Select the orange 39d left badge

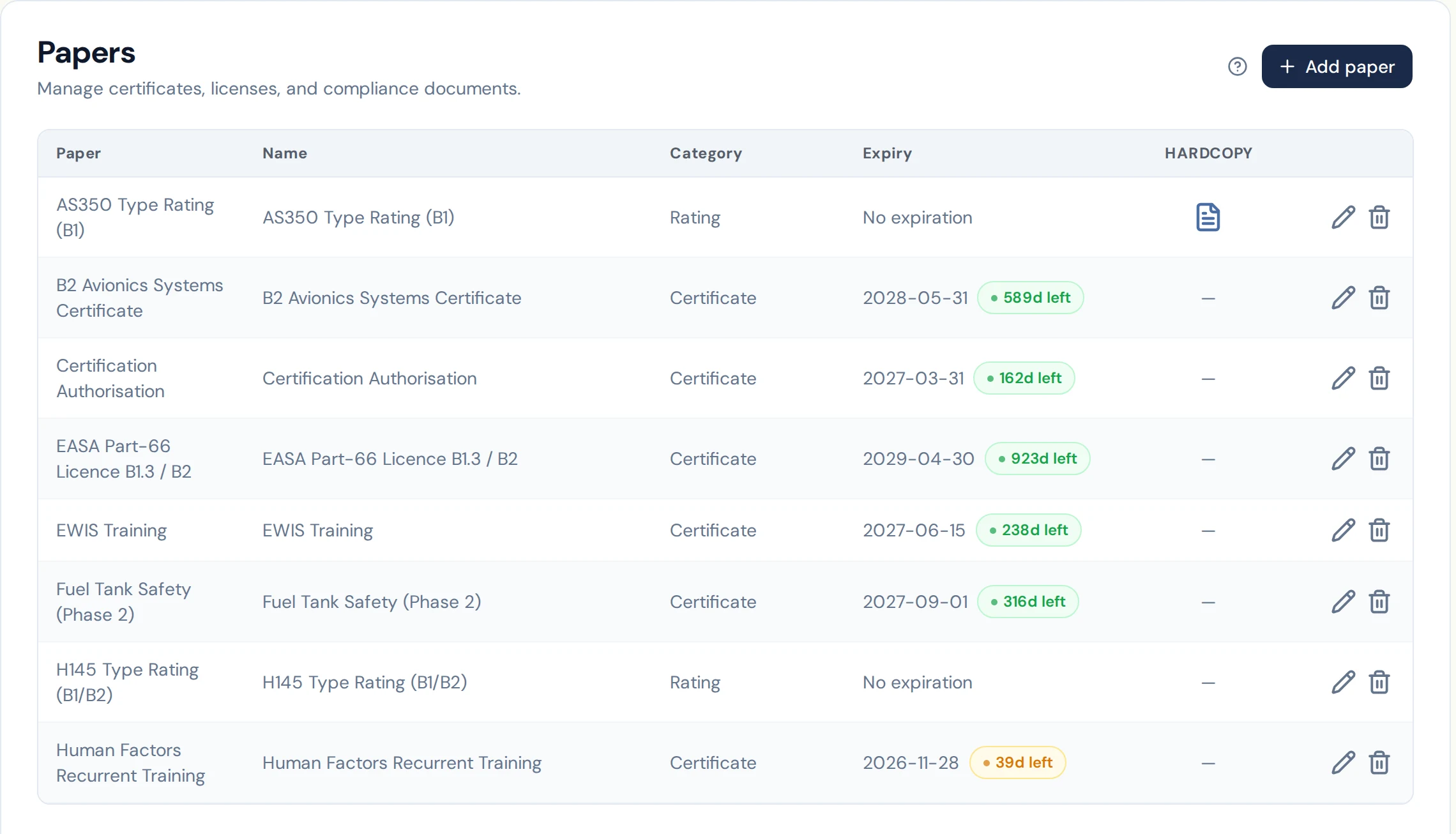click(1017, 762)
